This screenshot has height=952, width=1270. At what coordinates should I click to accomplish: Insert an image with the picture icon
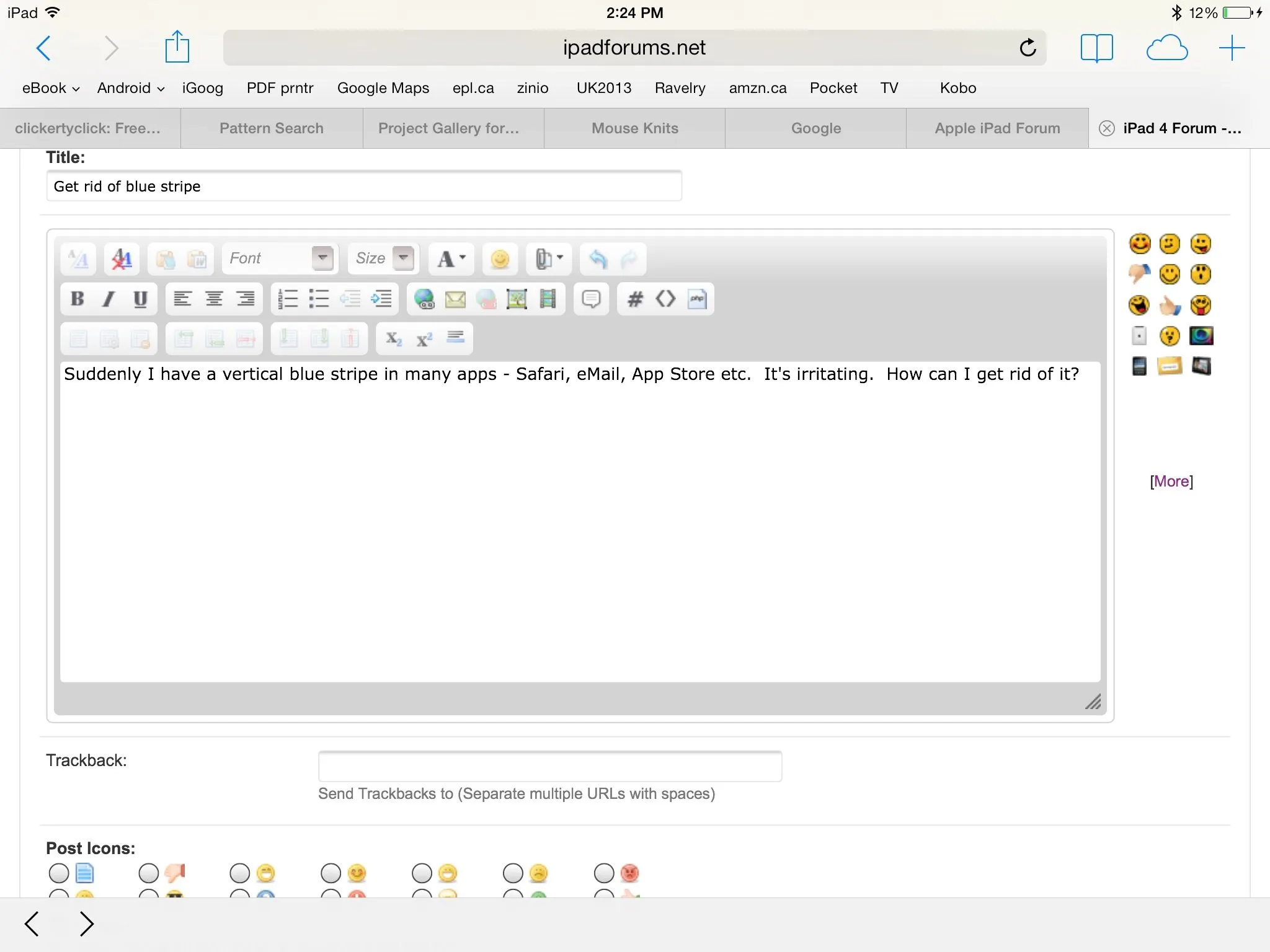tap(517, 299)
